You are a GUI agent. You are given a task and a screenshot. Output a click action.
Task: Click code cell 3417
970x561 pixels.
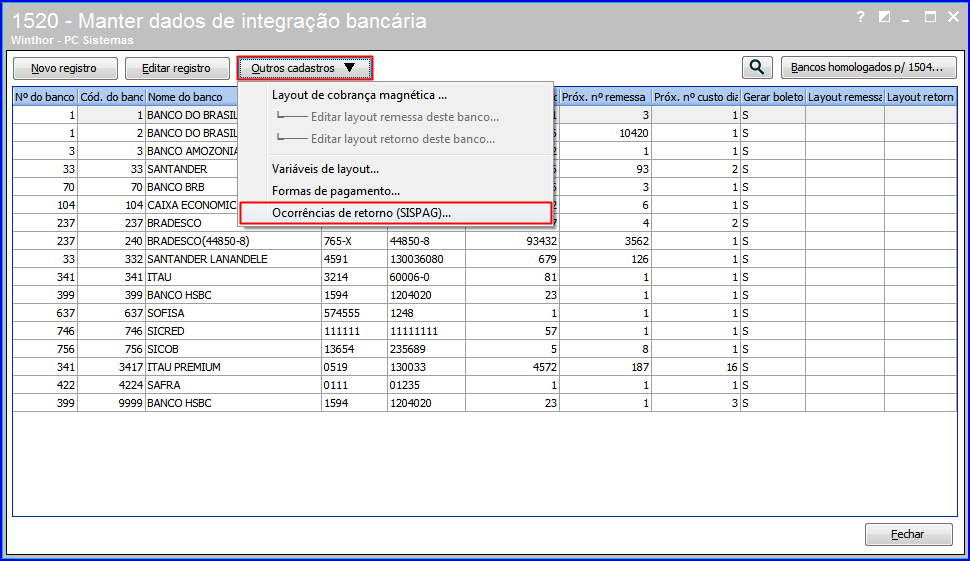(x=111, y=367)
